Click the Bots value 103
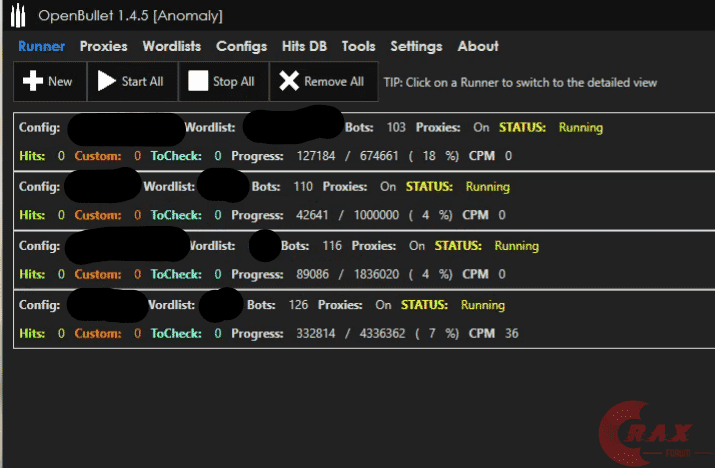The image size is (715, 468). (x=396, y=127)
